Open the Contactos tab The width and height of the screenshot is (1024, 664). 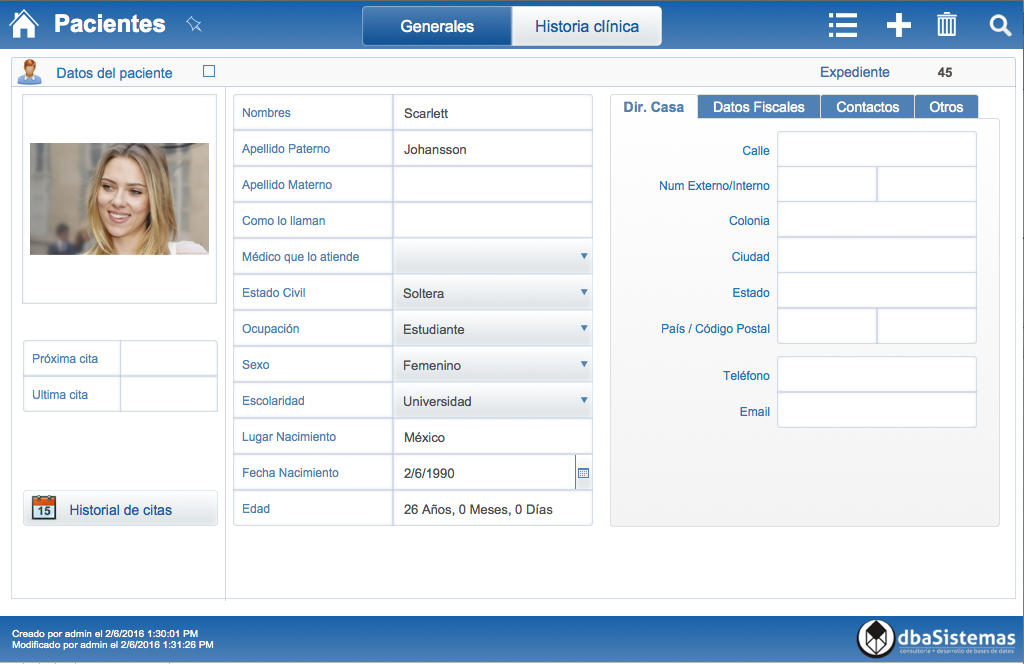pos(867,107)
